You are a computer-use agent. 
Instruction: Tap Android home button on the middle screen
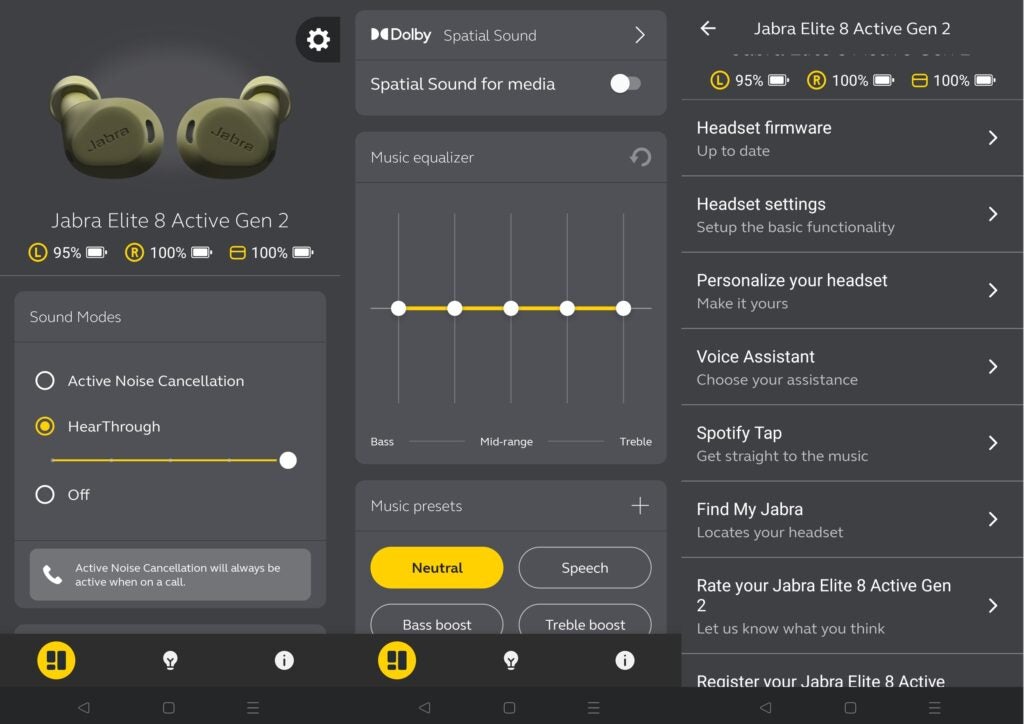click(x=509, y=707)
